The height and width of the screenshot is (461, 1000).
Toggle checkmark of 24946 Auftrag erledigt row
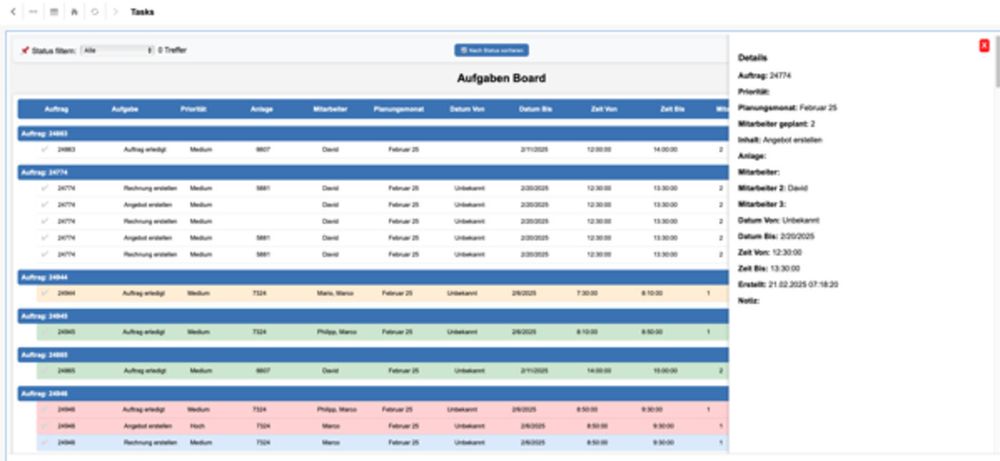click(45, 409)
